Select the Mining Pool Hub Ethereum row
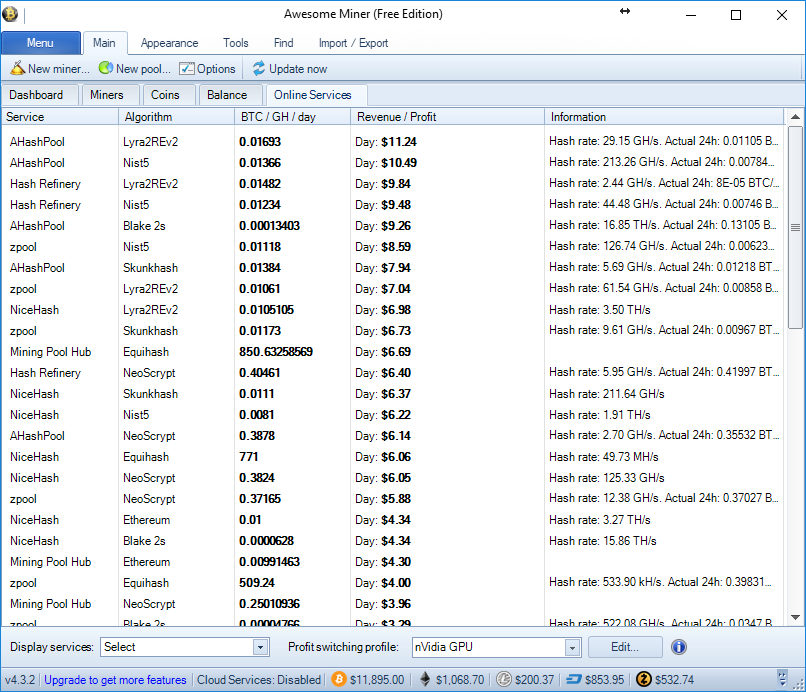 pos(393,562)
